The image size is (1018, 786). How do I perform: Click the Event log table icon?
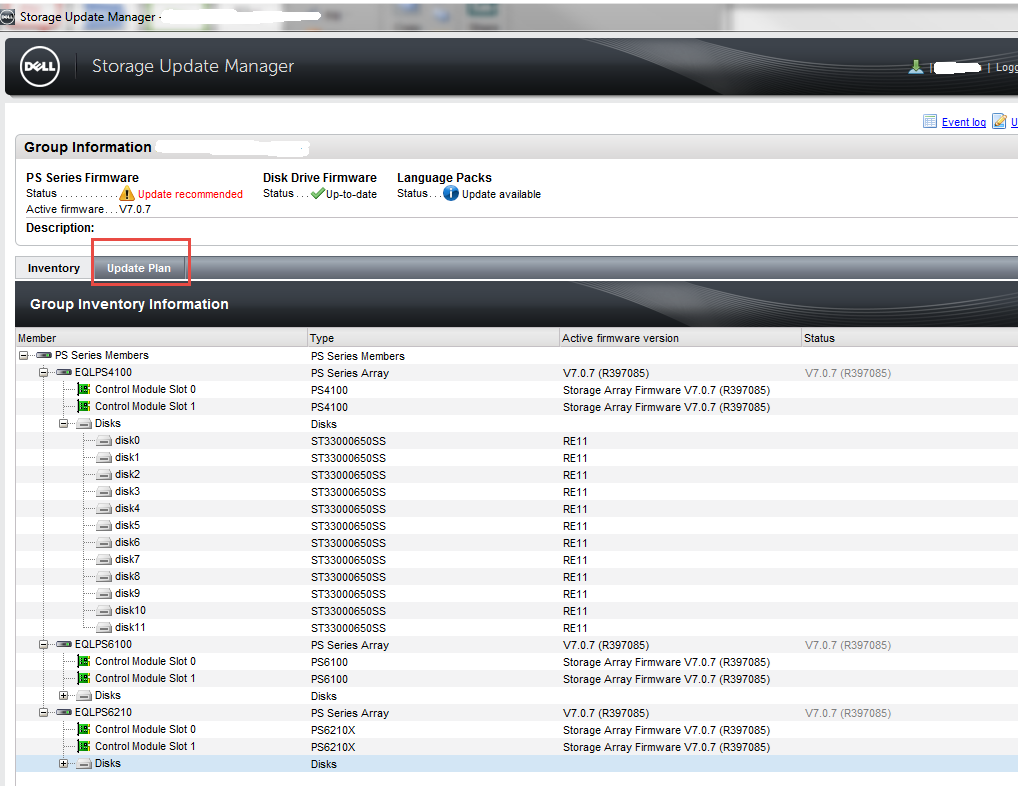pyautogui.click(x=930, y=121)
